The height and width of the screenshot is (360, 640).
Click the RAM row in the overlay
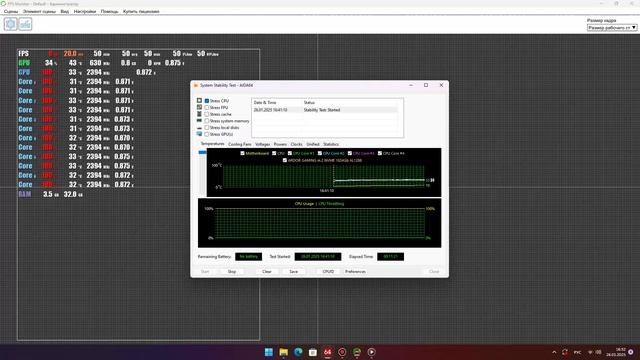click(51, 194)
